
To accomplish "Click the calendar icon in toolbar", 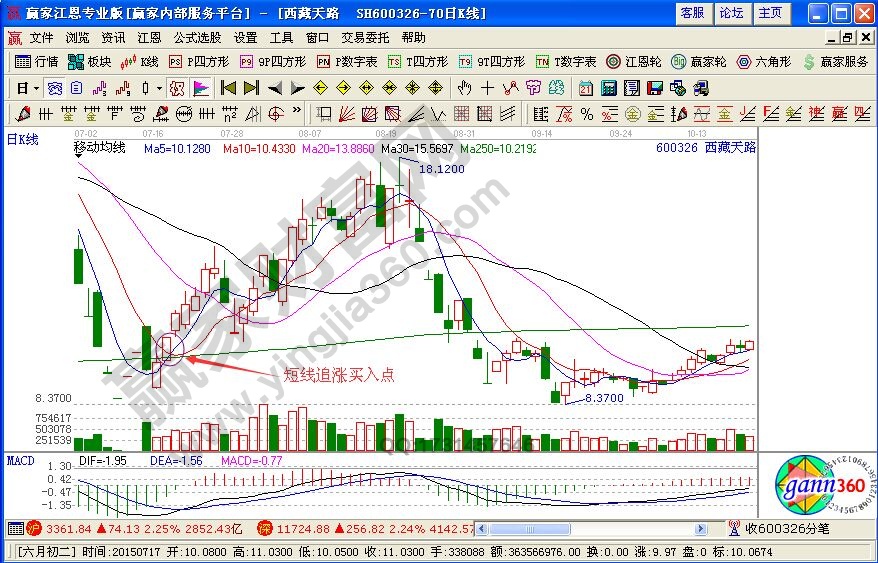I will point(585,88).
